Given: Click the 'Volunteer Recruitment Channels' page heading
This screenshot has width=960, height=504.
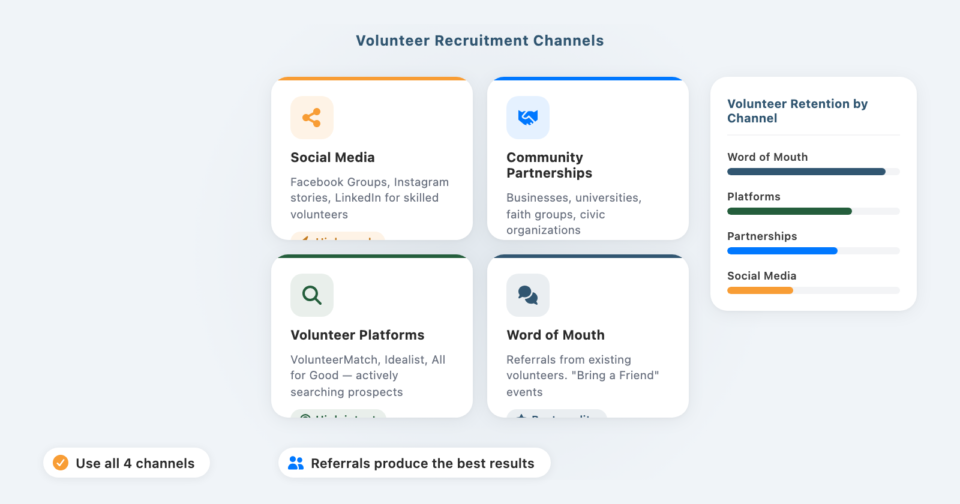Looking at the screenshot, I should pos(480,41).
